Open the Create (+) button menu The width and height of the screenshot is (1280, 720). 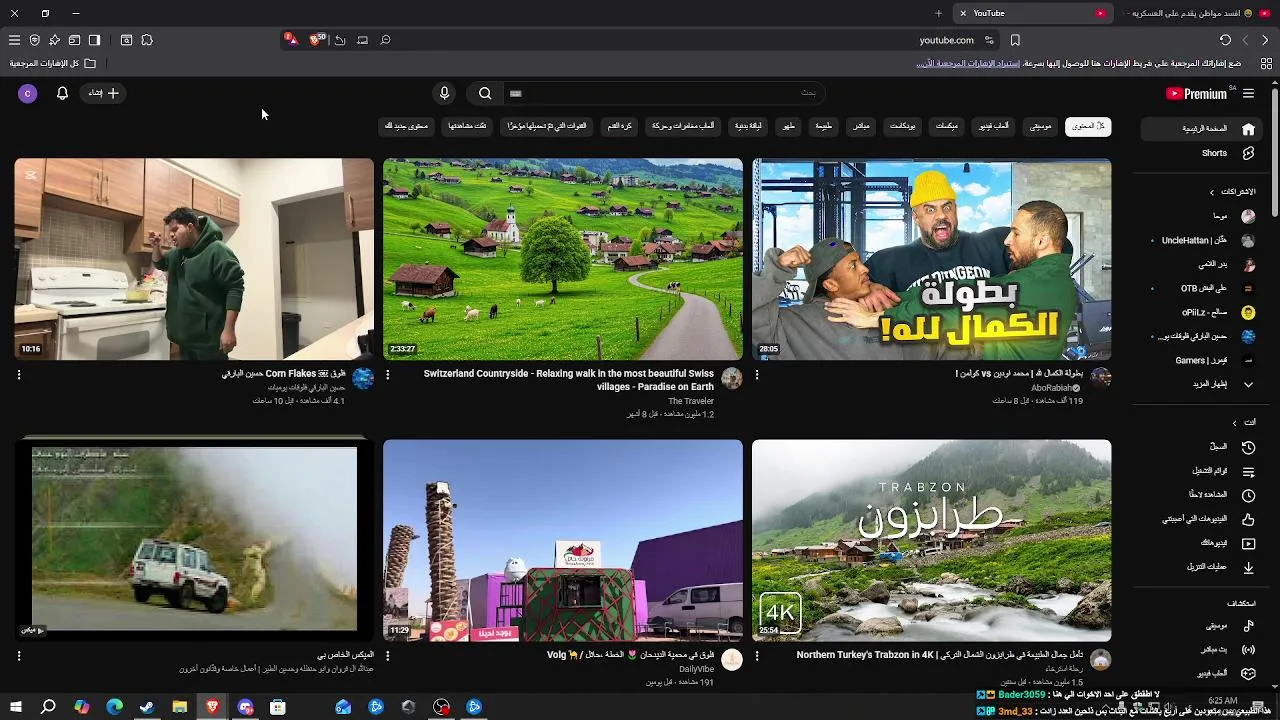point(104,93)
